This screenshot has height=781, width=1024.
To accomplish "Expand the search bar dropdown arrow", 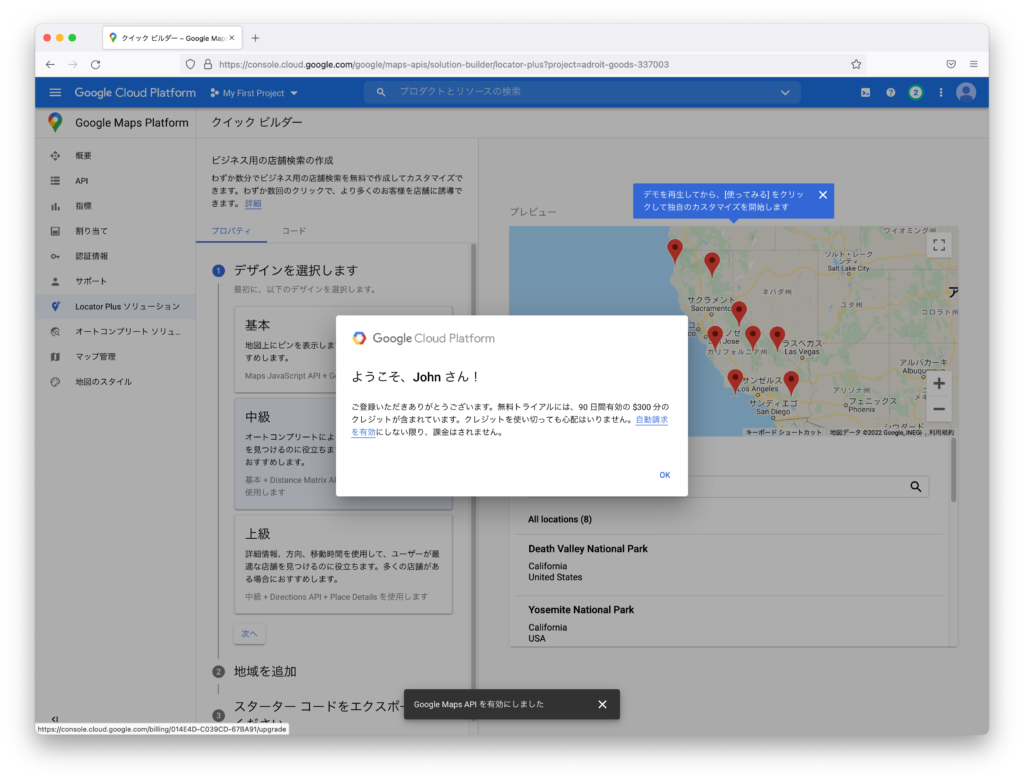I will click(x=785, y=93).
